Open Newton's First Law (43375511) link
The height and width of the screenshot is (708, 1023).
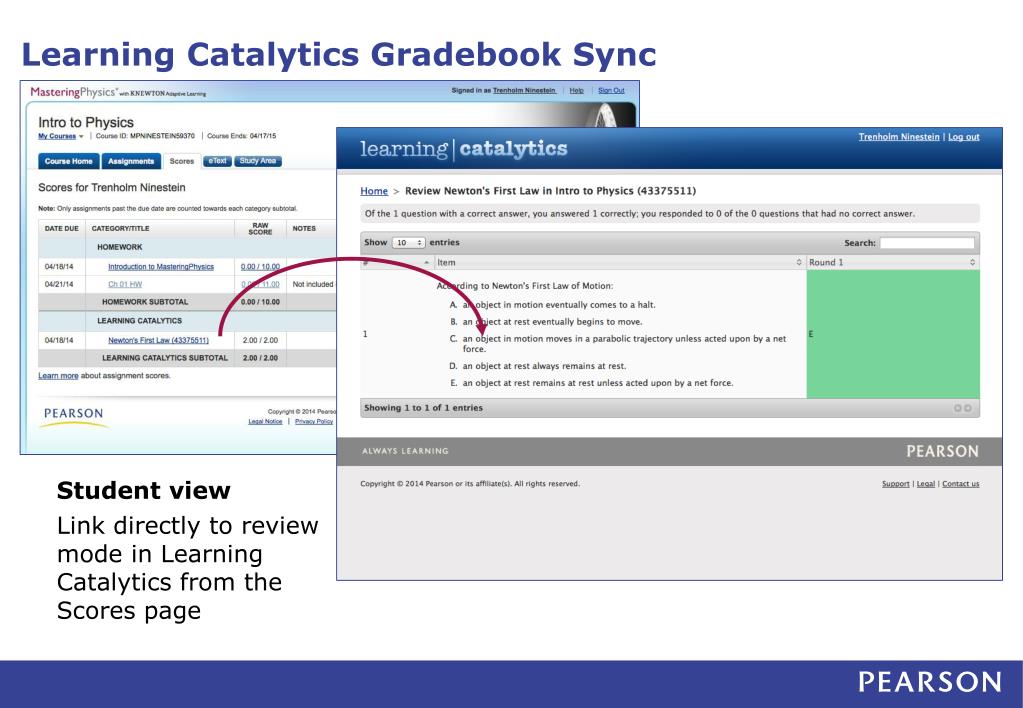159,340
